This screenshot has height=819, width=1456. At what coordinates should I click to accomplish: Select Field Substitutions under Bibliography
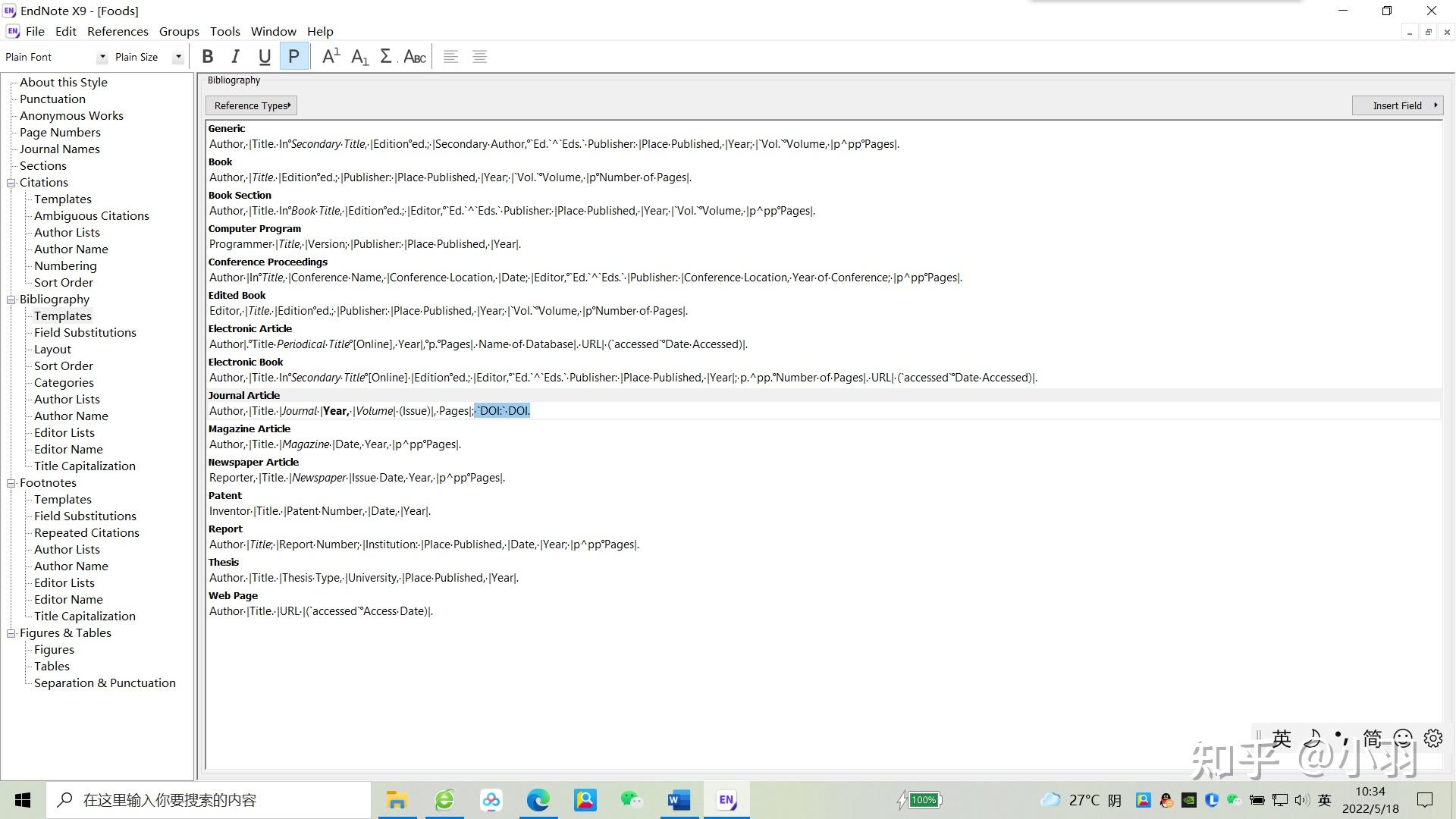(85, 333)
